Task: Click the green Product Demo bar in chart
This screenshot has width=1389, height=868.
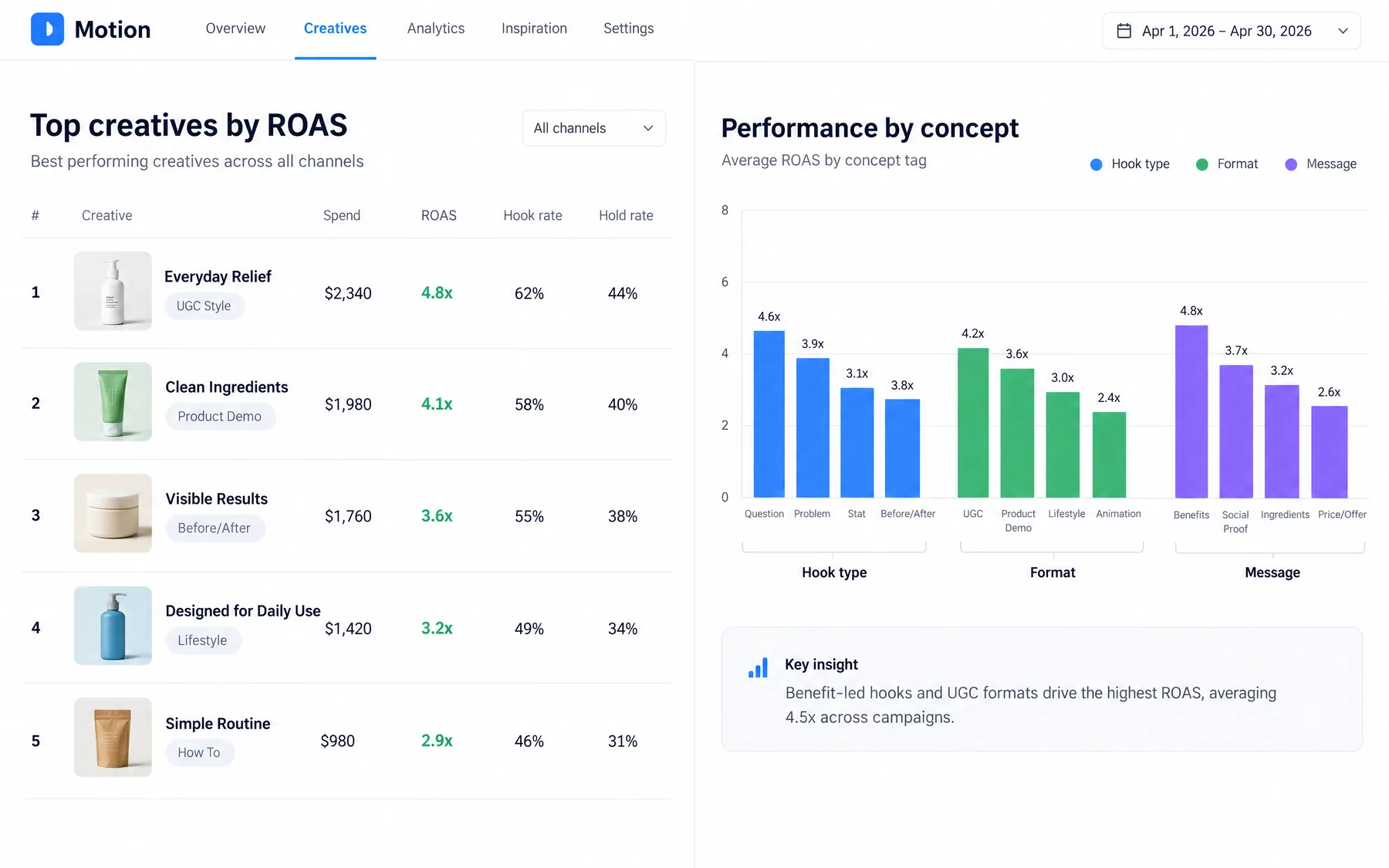Action: 1017,433
